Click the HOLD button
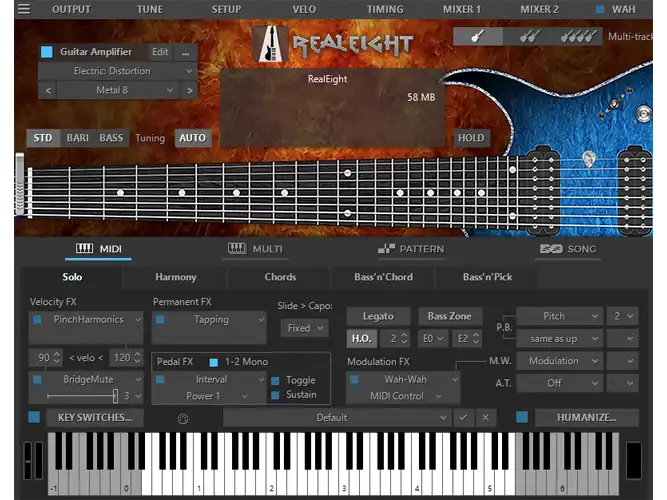667x500 pixels. point(471,138)
